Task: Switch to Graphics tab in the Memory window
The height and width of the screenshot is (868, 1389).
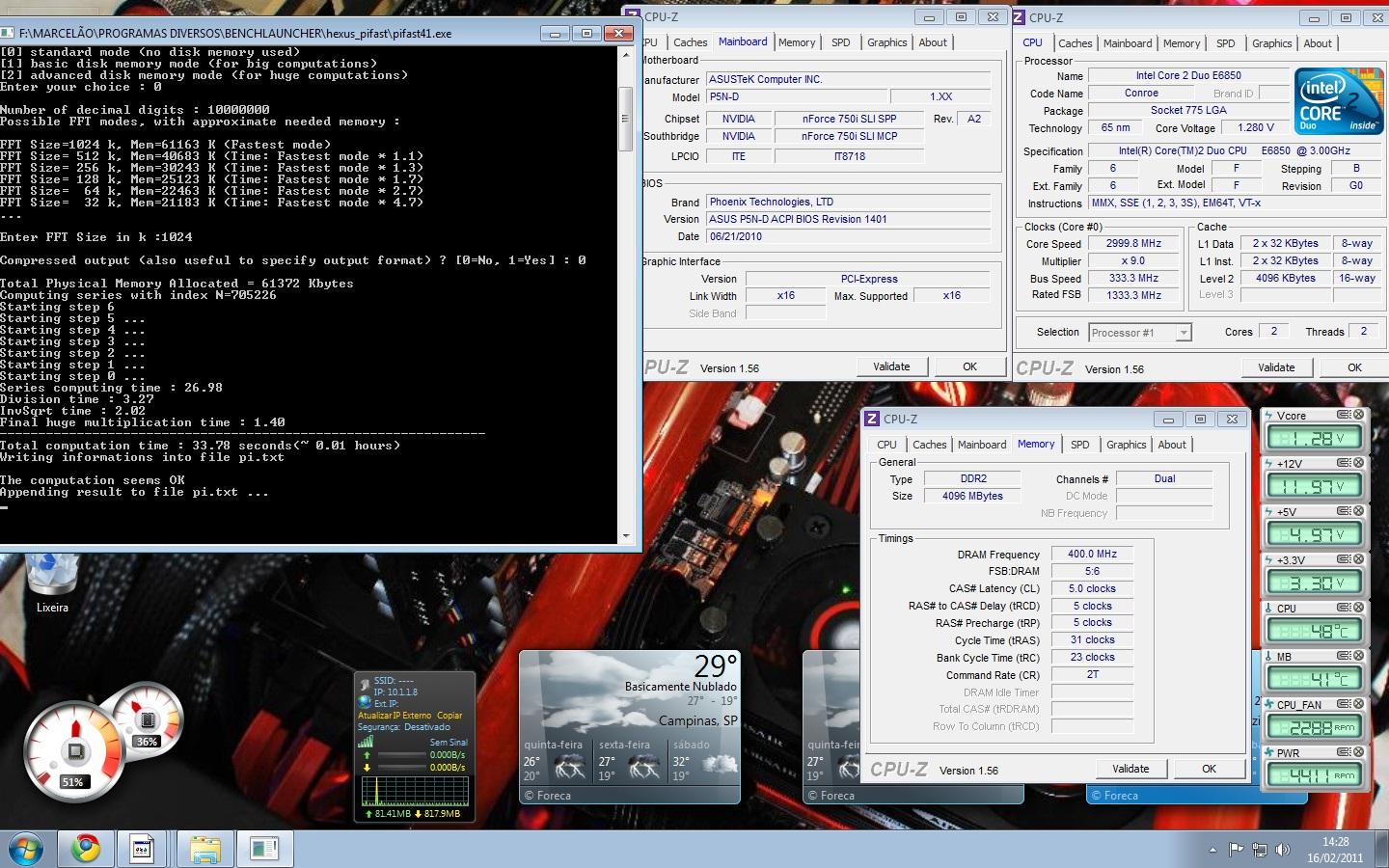Action: (1126, 445)
